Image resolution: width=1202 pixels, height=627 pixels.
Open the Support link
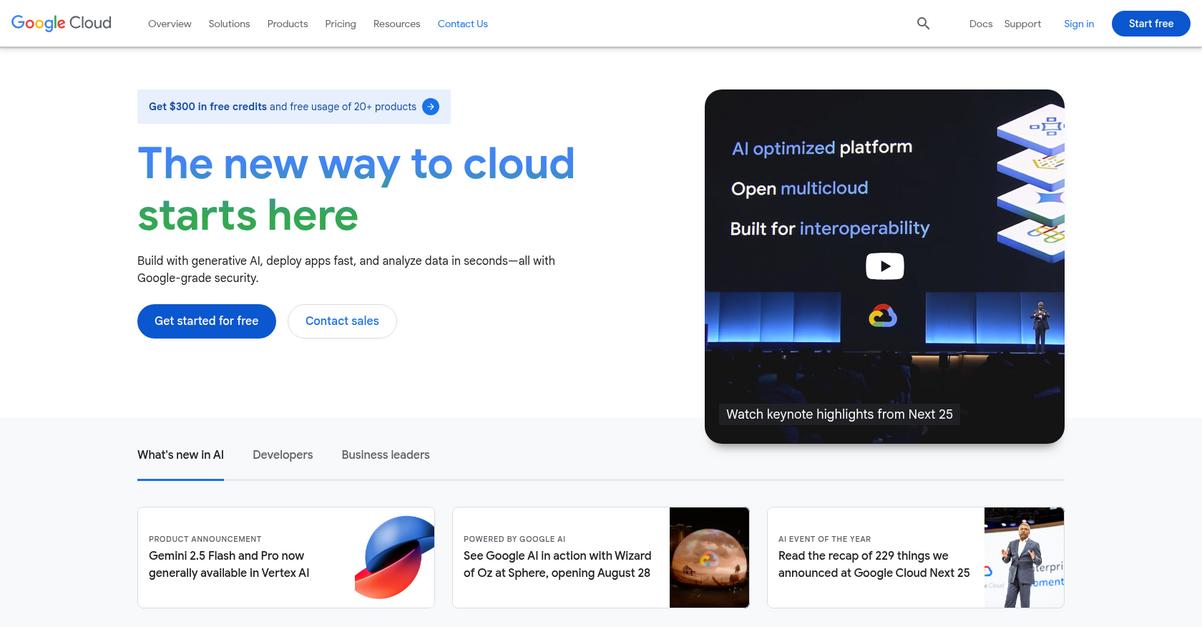coord(1023,24)
